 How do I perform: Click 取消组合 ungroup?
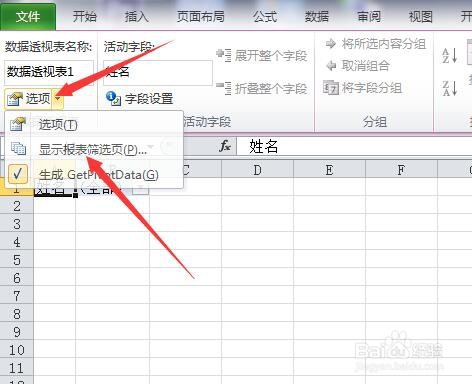(x=358, y=65)
